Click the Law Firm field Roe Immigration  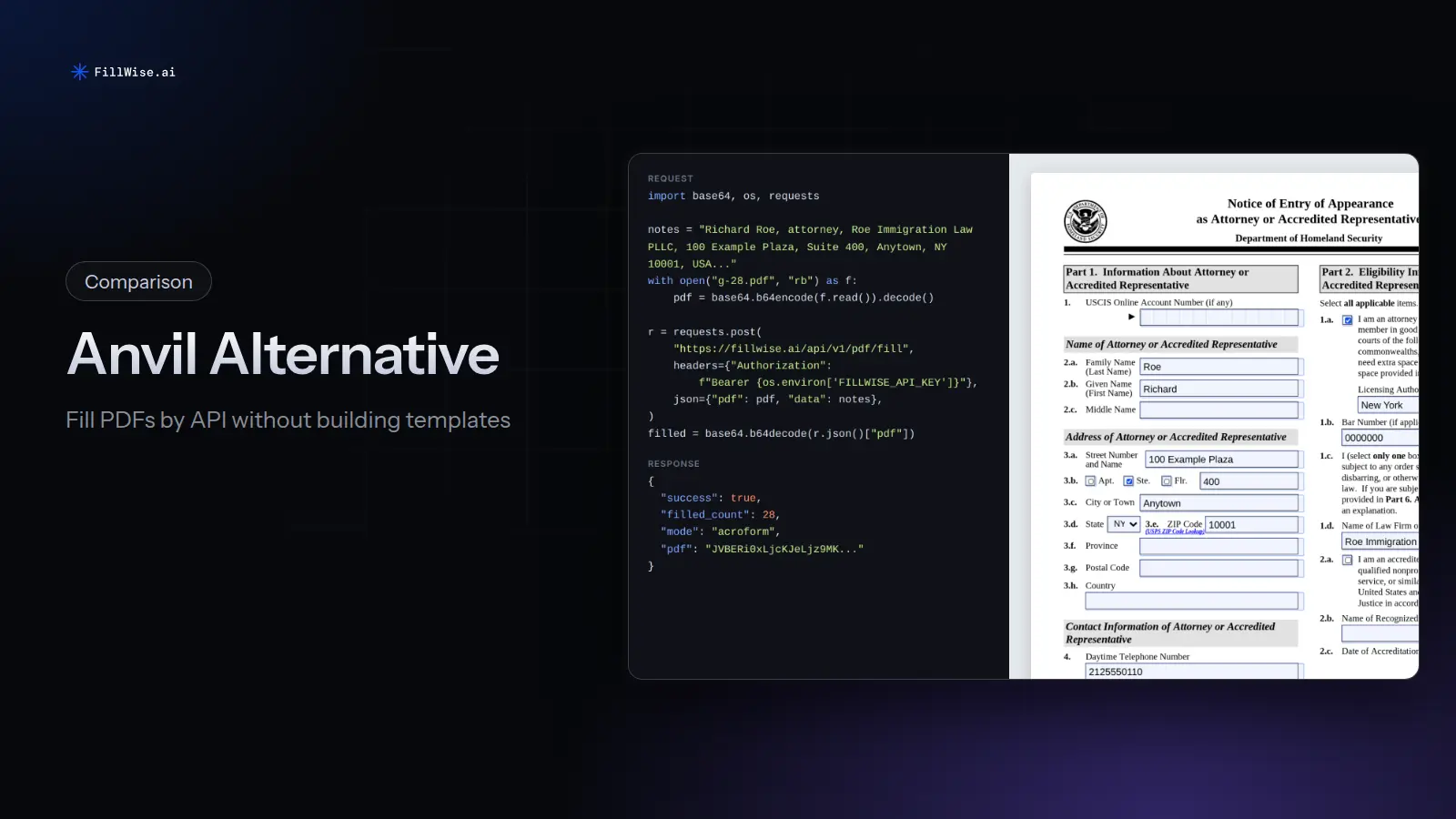tap(1380, 541)
